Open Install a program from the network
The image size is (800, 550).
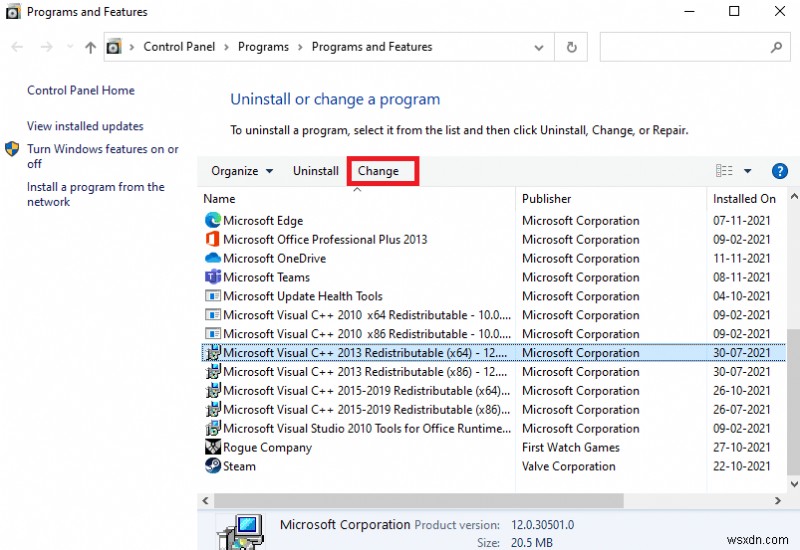pyautogui.click(x=95, y=194)
